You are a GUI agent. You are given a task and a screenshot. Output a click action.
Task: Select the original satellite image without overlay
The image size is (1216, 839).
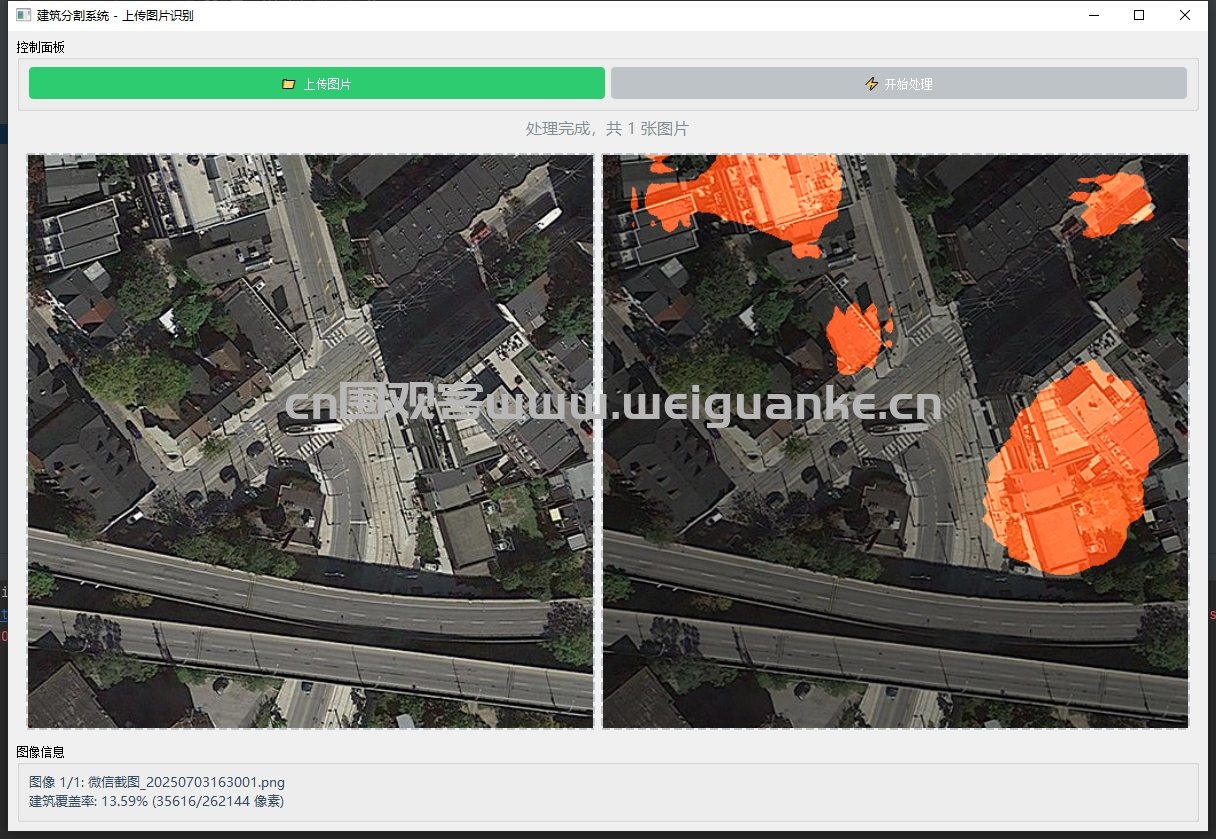coord(310,441)
